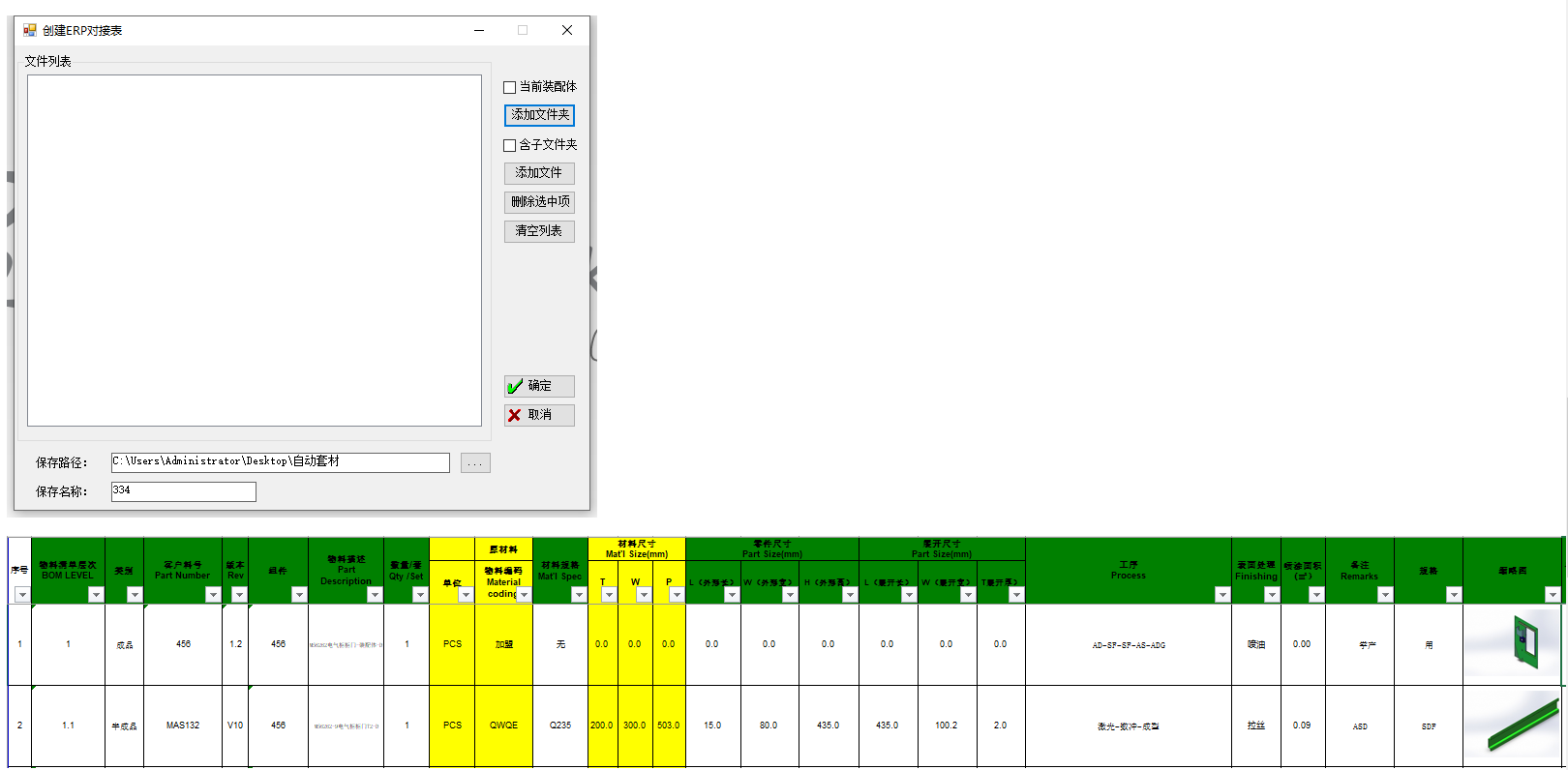The image size is (1568, 770).
Task: Click the 创建ERP对接表 window title icon
Action: (x=30, y=30)
